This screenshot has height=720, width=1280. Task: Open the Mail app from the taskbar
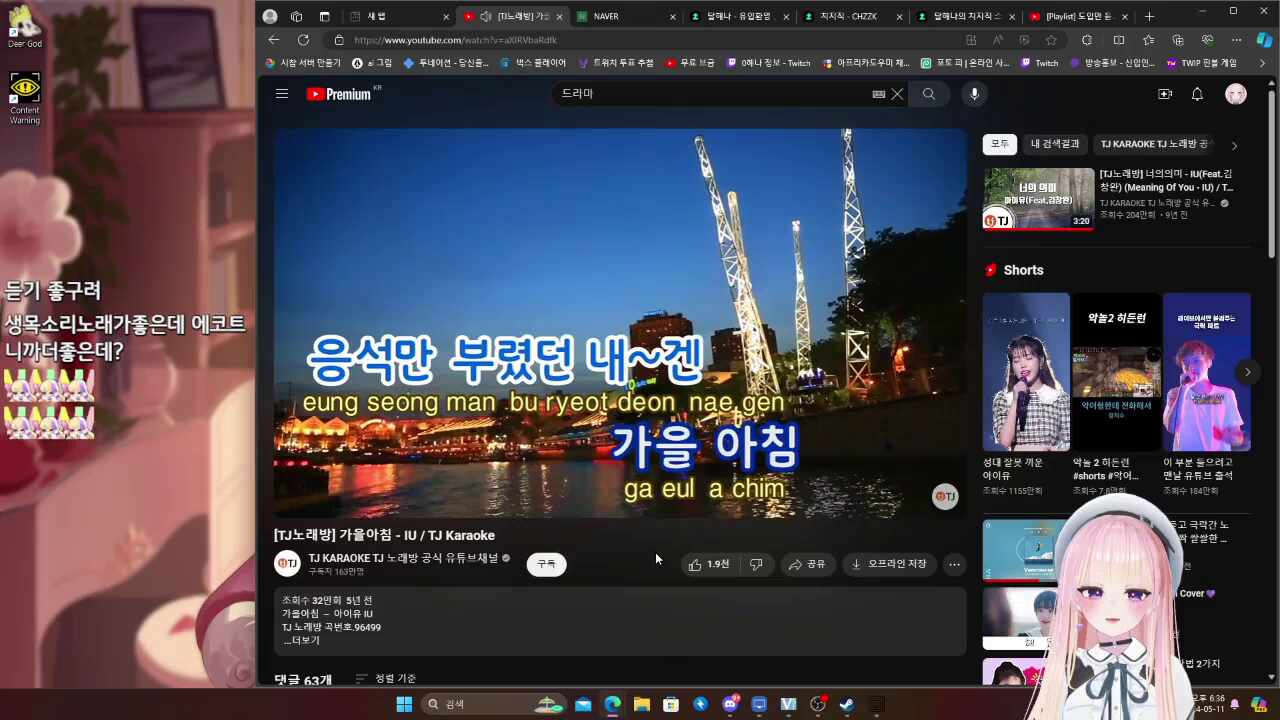(x=583, y=704)
